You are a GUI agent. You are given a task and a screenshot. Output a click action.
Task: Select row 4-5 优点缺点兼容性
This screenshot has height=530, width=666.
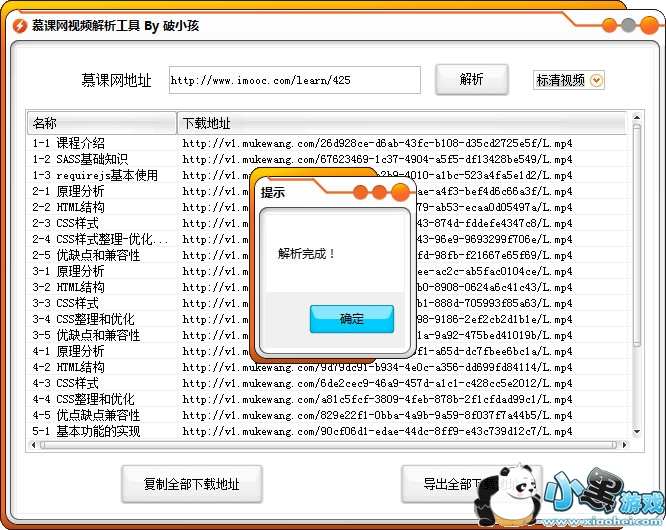(x=327, y=415)
